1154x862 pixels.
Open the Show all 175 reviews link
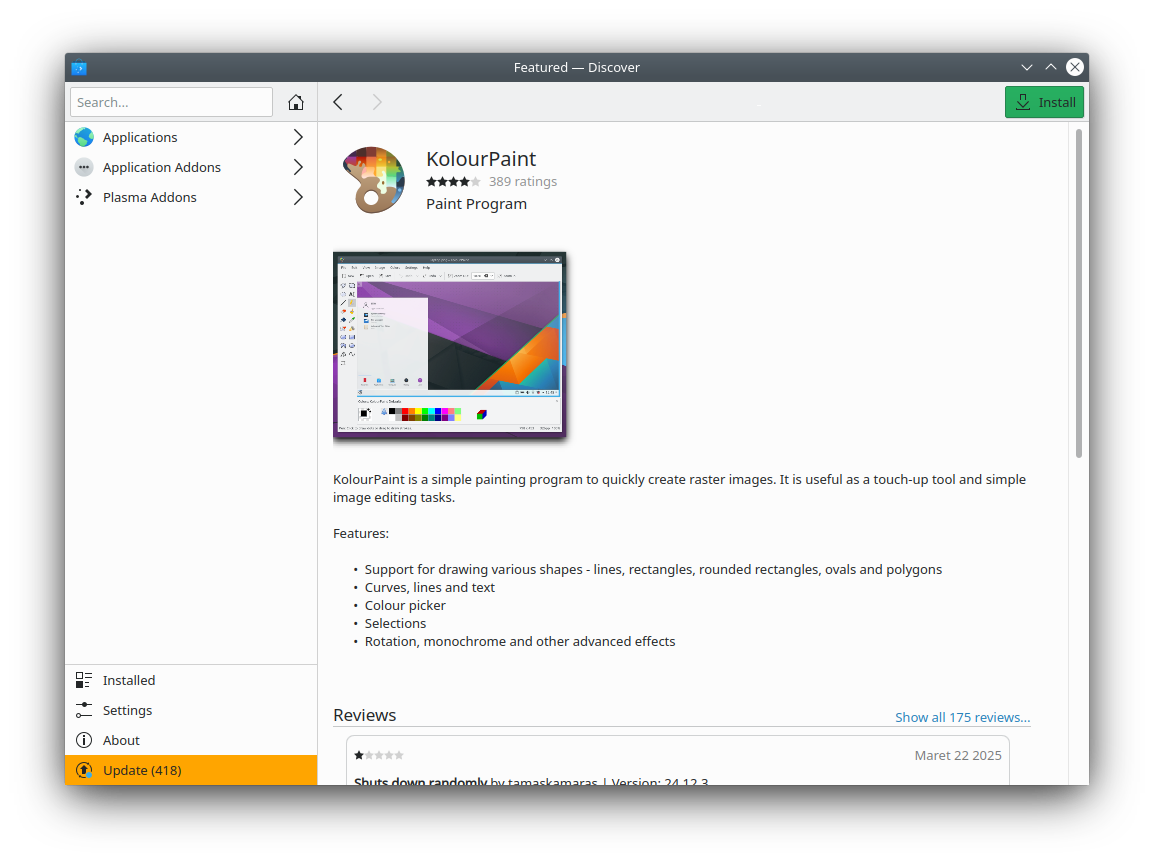pos(963,717)
